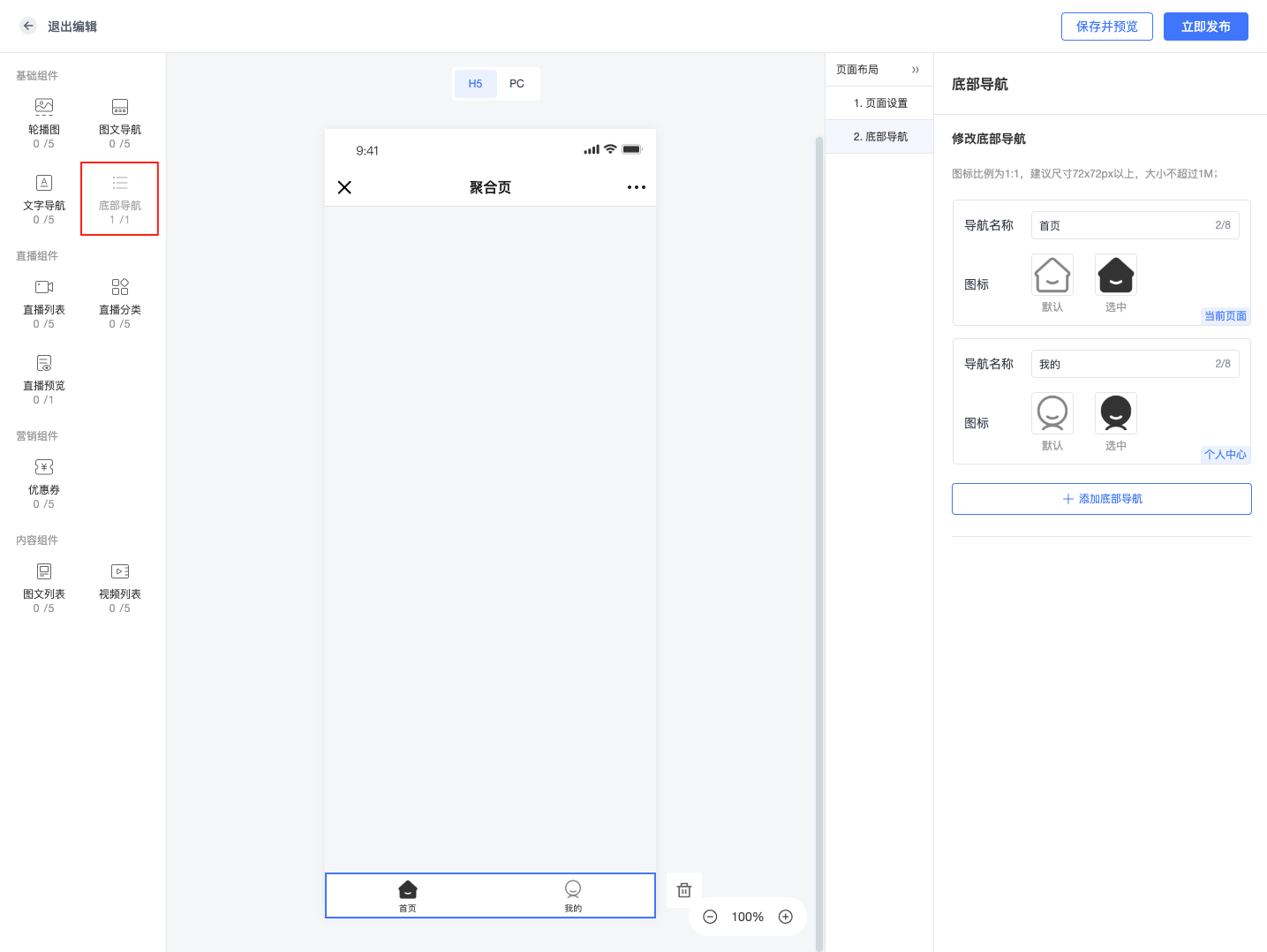Click the 聚合页 page title in preview

tap(490, 187)
